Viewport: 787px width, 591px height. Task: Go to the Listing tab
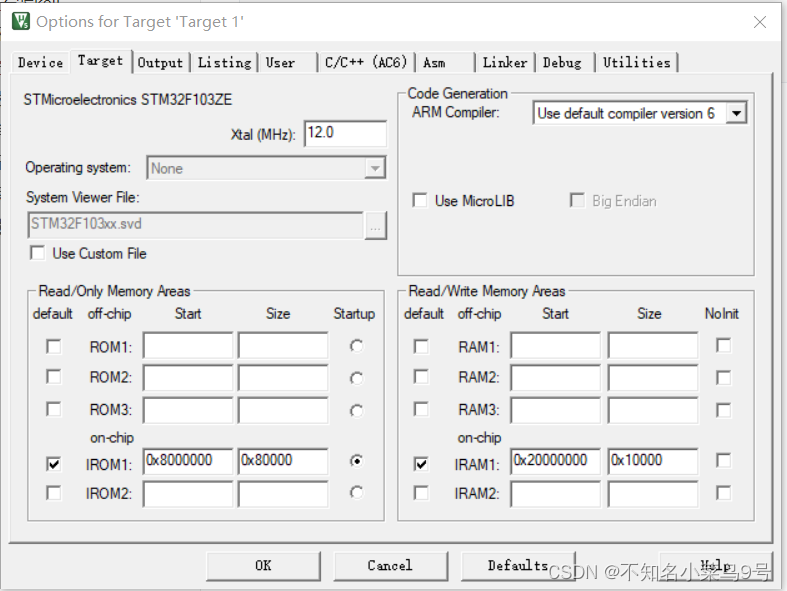[x=224, y=63]
